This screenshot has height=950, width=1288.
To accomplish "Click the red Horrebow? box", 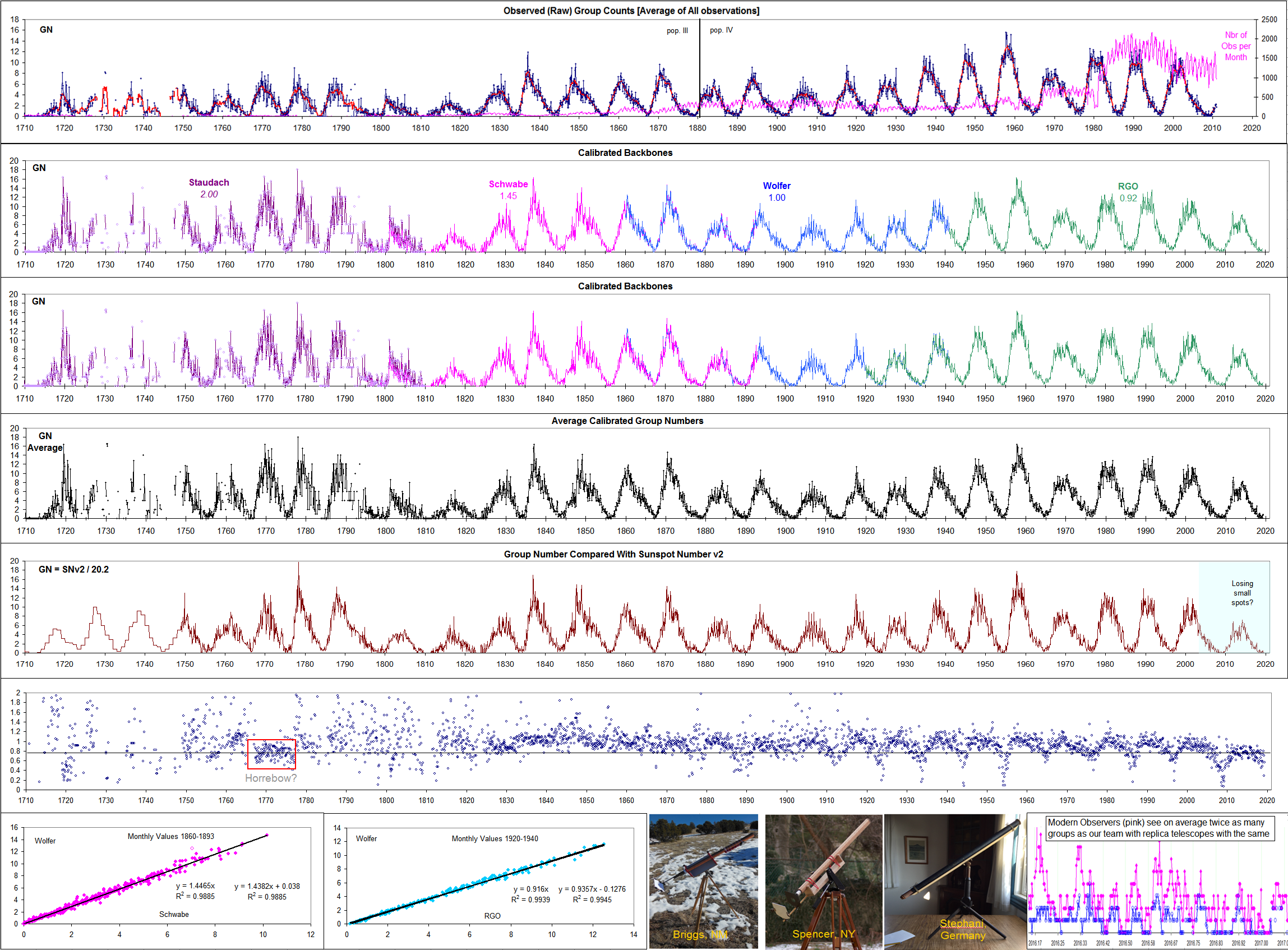I will (271, 754).
